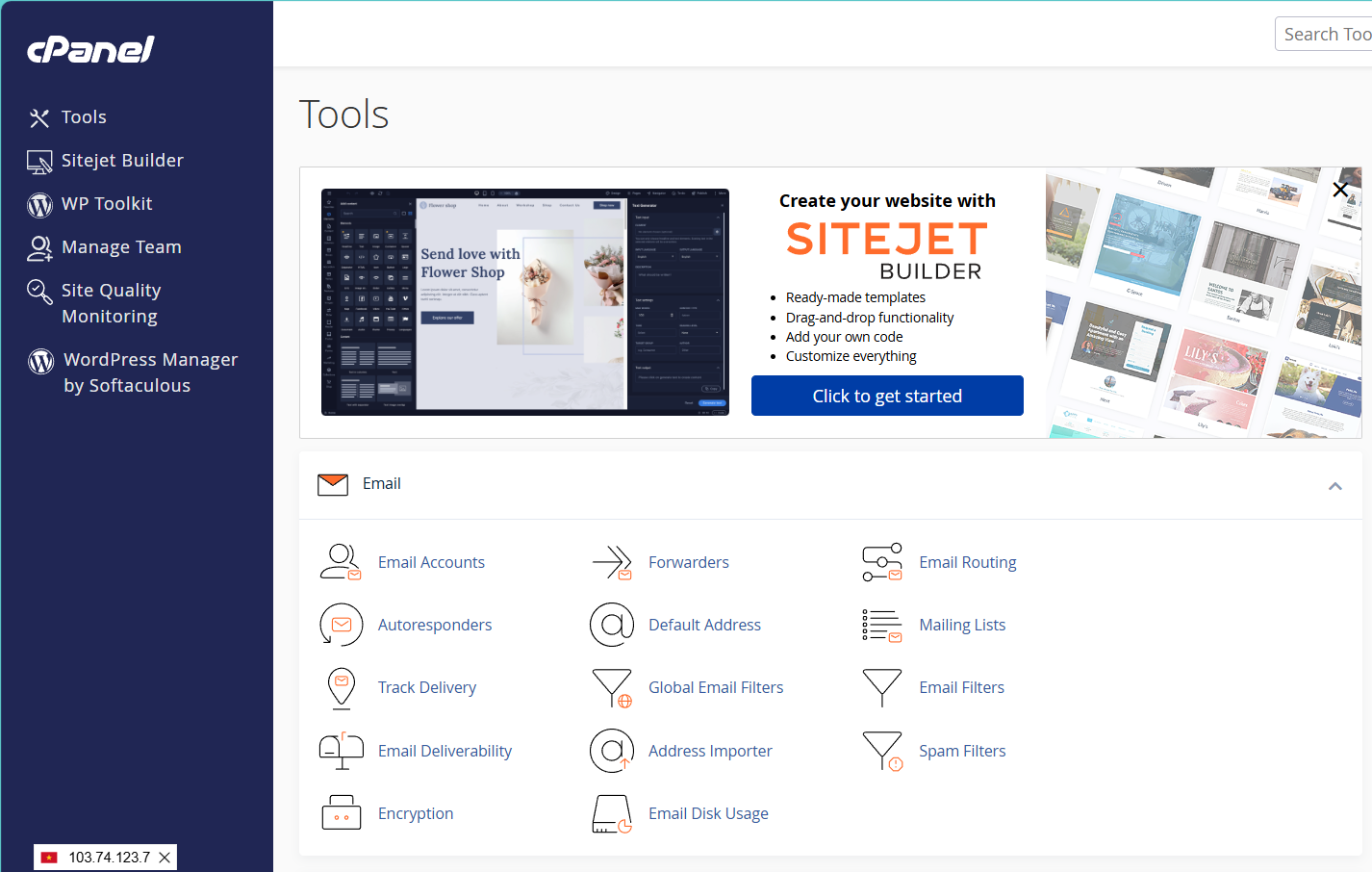
Task: Open the Global Email Filters link
Action: click(716, 687)
